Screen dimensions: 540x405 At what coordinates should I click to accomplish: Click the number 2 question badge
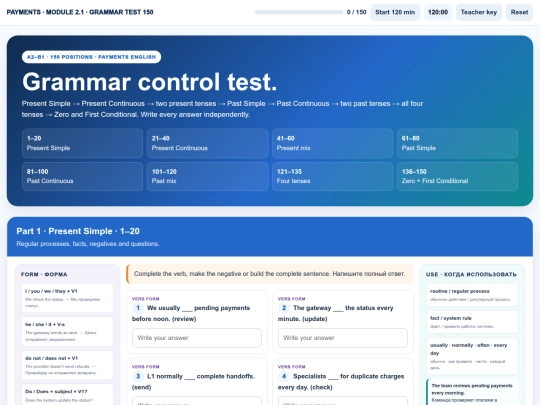click(x=284, y=308)
